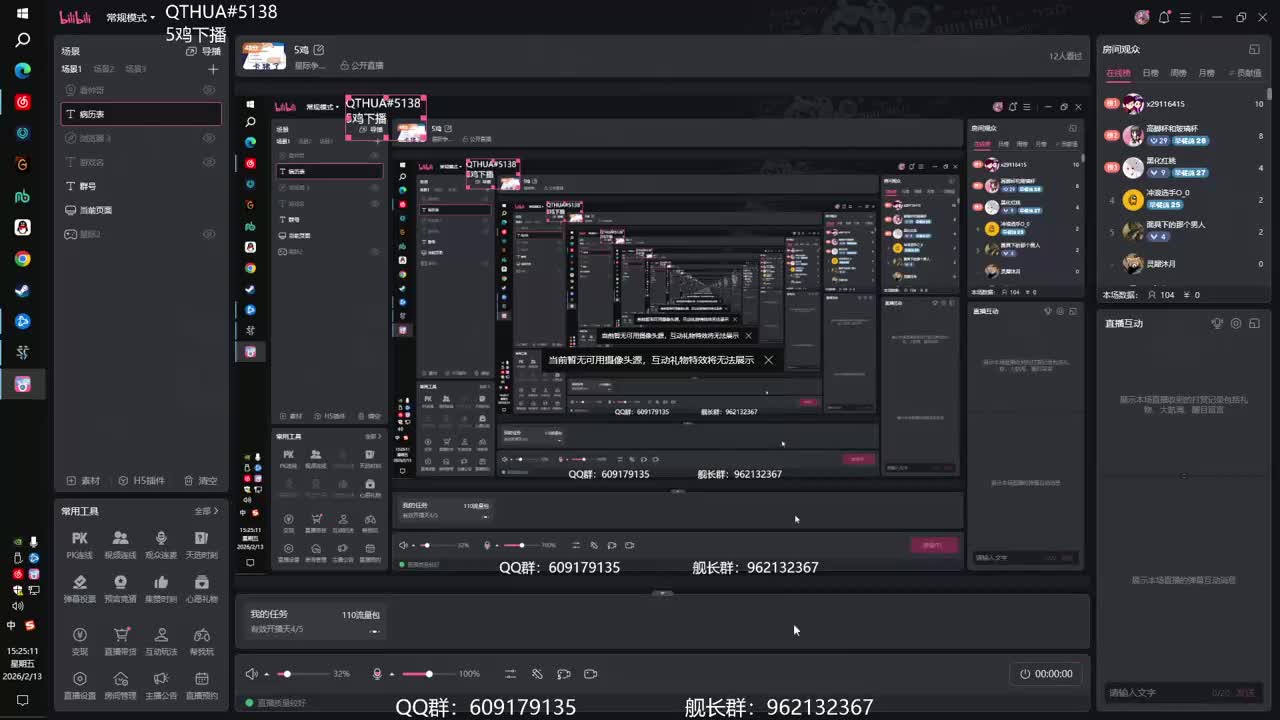
Task: Open the 直播预约 schedule tool
Action: pos(201,684)
